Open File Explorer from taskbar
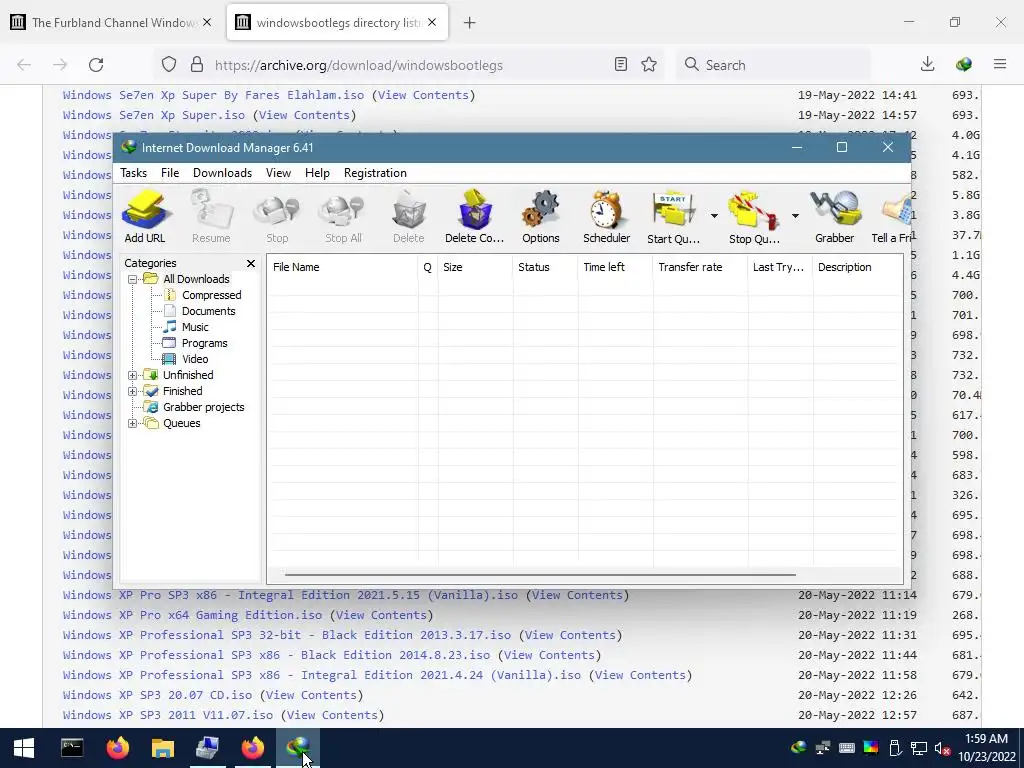 163,748
